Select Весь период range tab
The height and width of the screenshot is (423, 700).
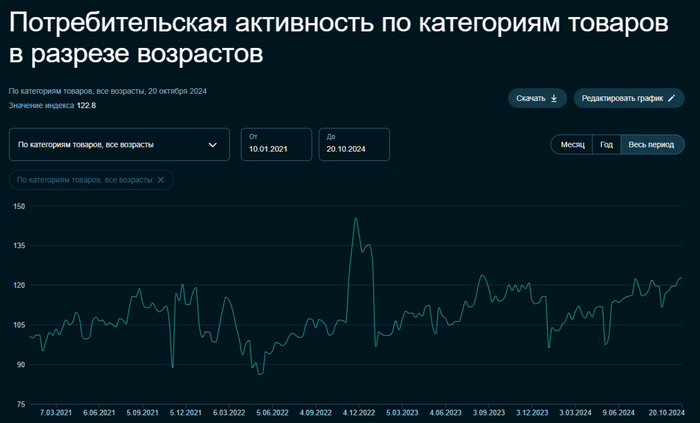(x=651, y=145)
